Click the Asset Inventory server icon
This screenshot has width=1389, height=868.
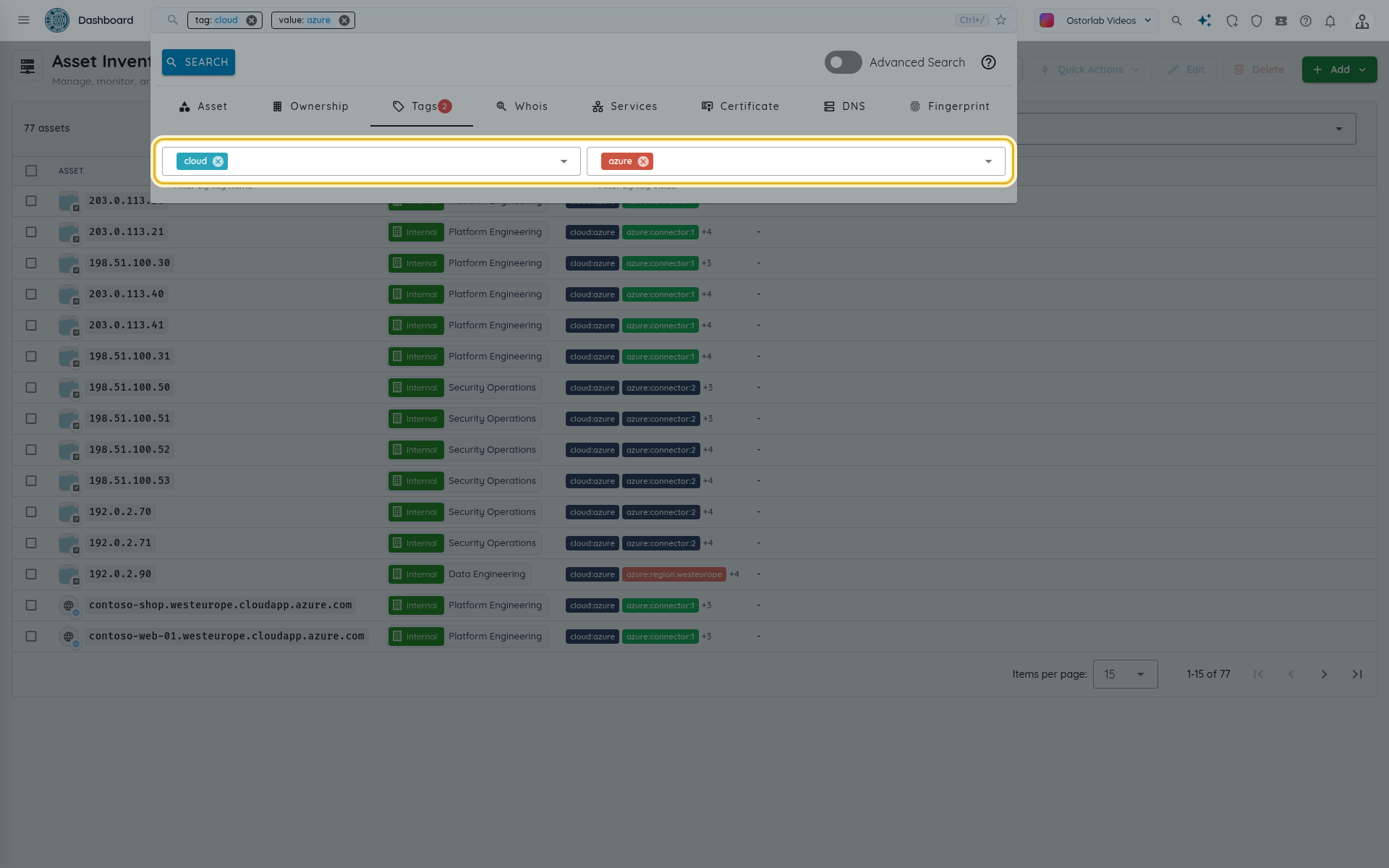tap(27, 67)
